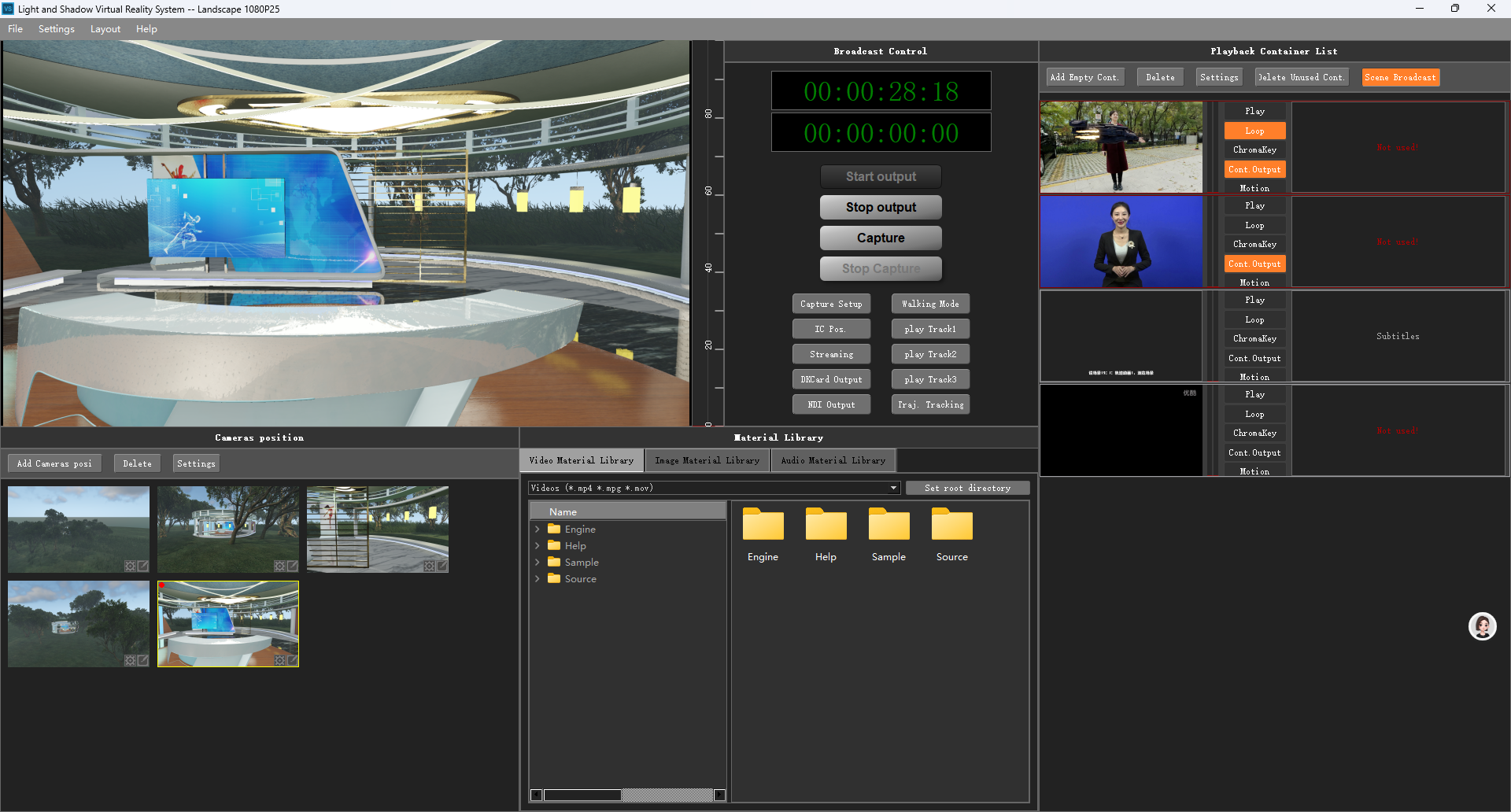Screen dimensions: 1511x812
Task: Click the Stop output button
Action: click(881, 207)
